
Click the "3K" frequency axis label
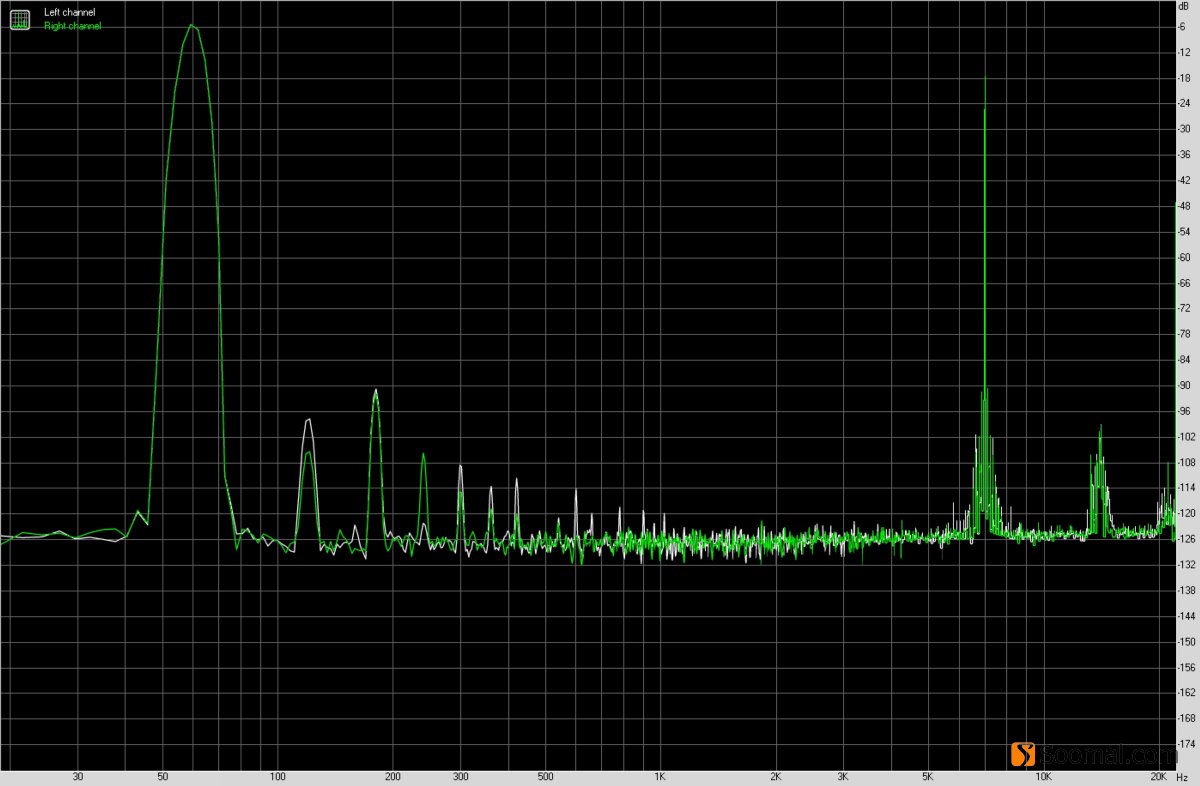(x=843, y=777)
